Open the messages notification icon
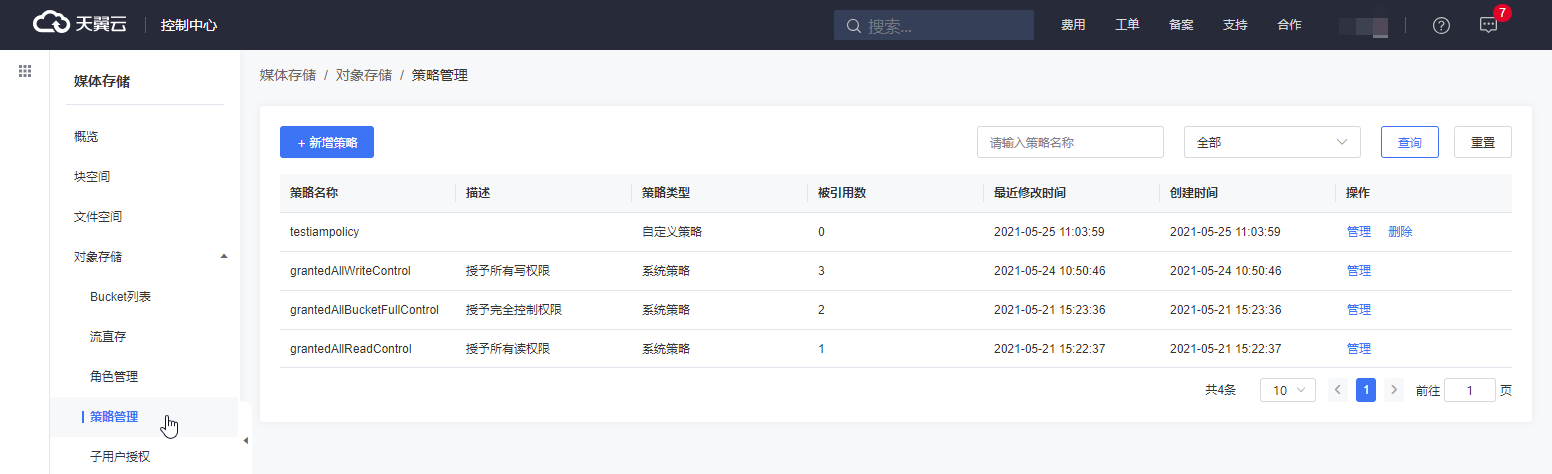Image resolution: width=1552 pixels, height=474 pixels. coord(1488,26)
